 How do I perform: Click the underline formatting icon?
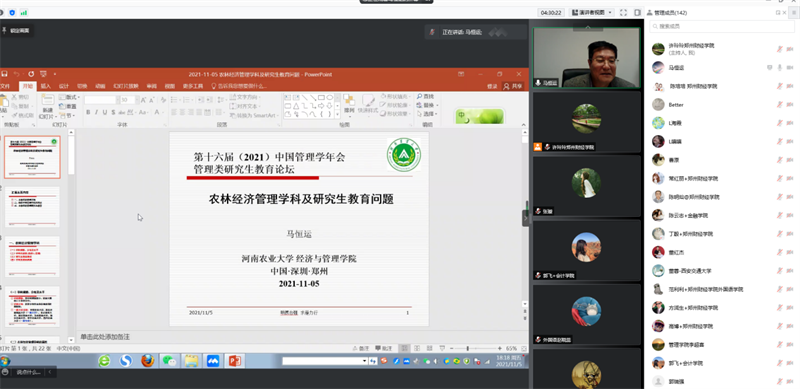coord(105,112)
